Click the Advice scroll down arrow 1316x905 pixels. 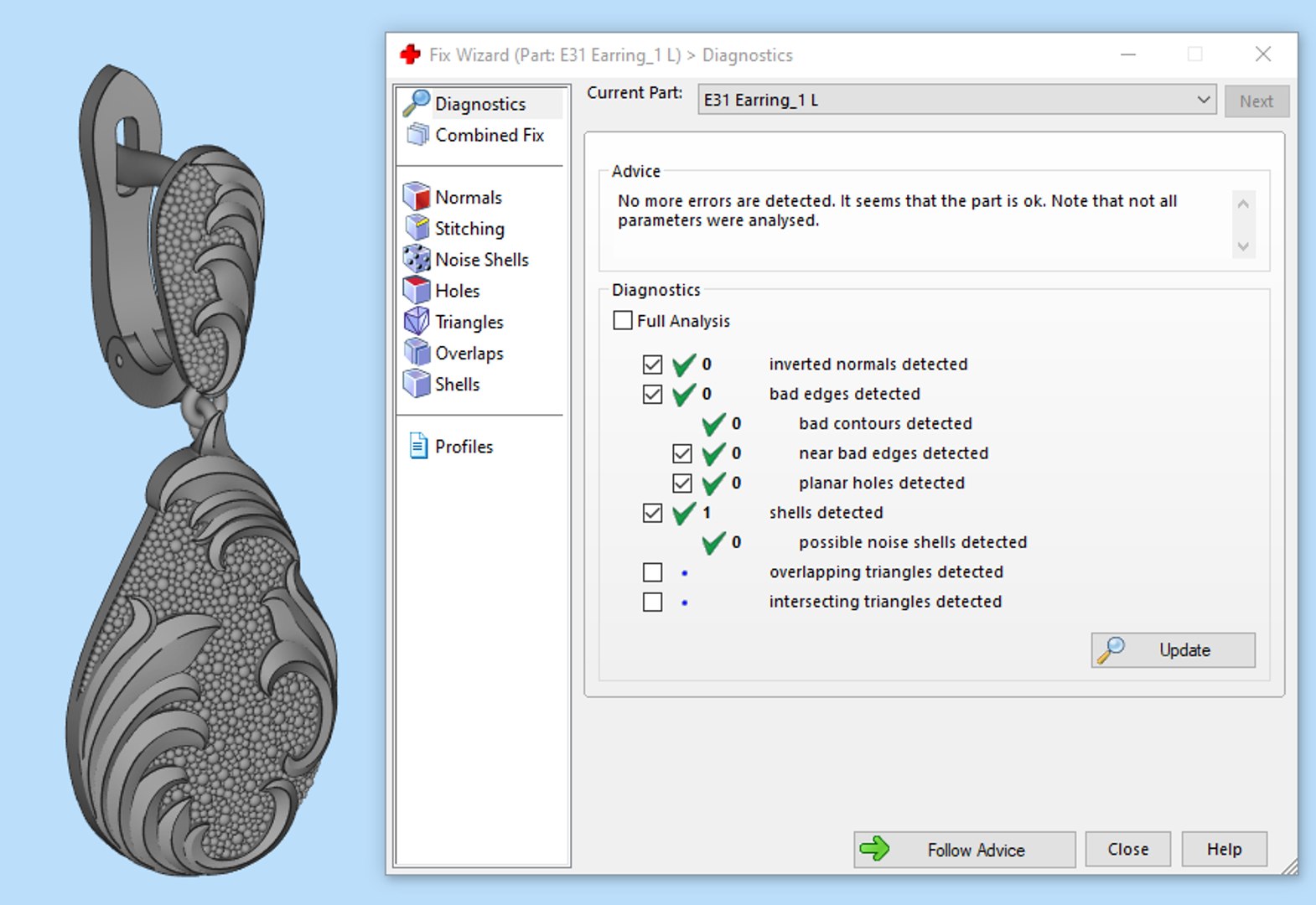[x=1243, y=246]
